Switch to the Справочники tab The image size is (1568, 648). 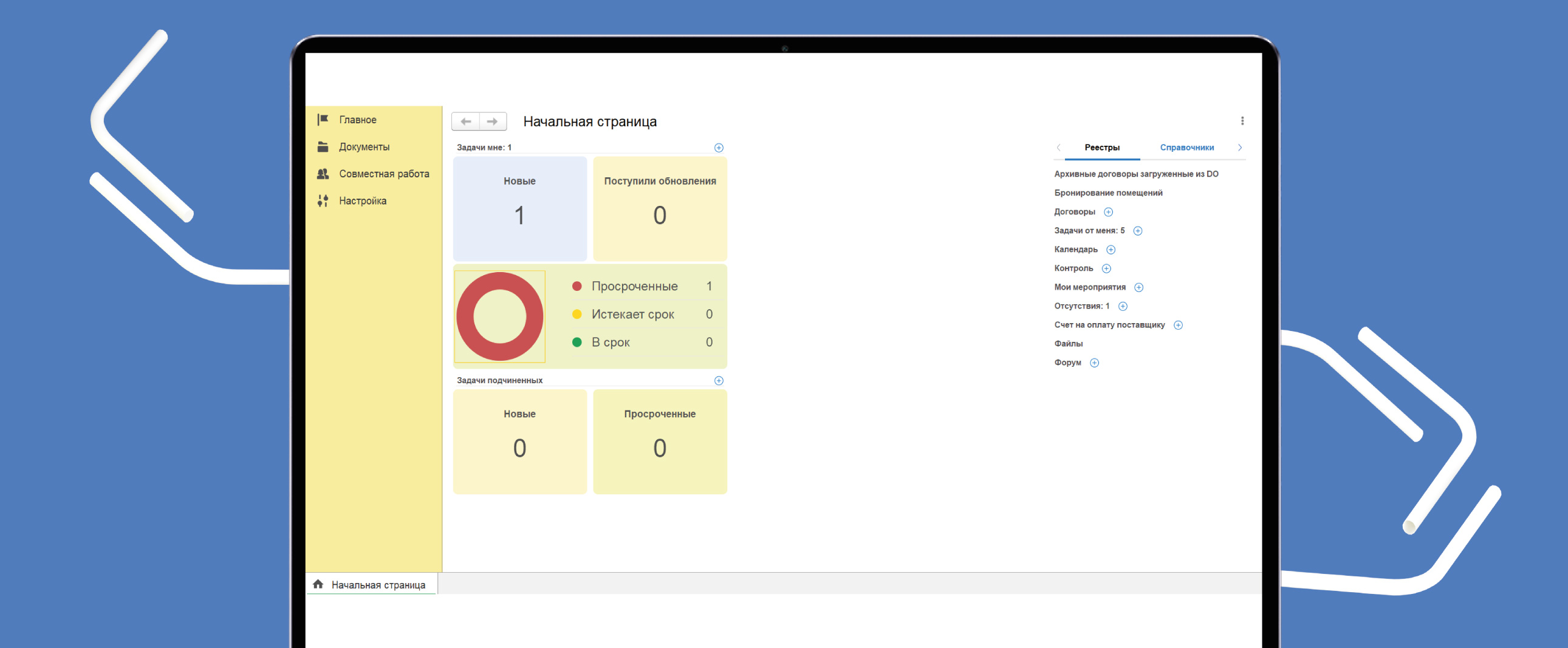(1186, 148)
